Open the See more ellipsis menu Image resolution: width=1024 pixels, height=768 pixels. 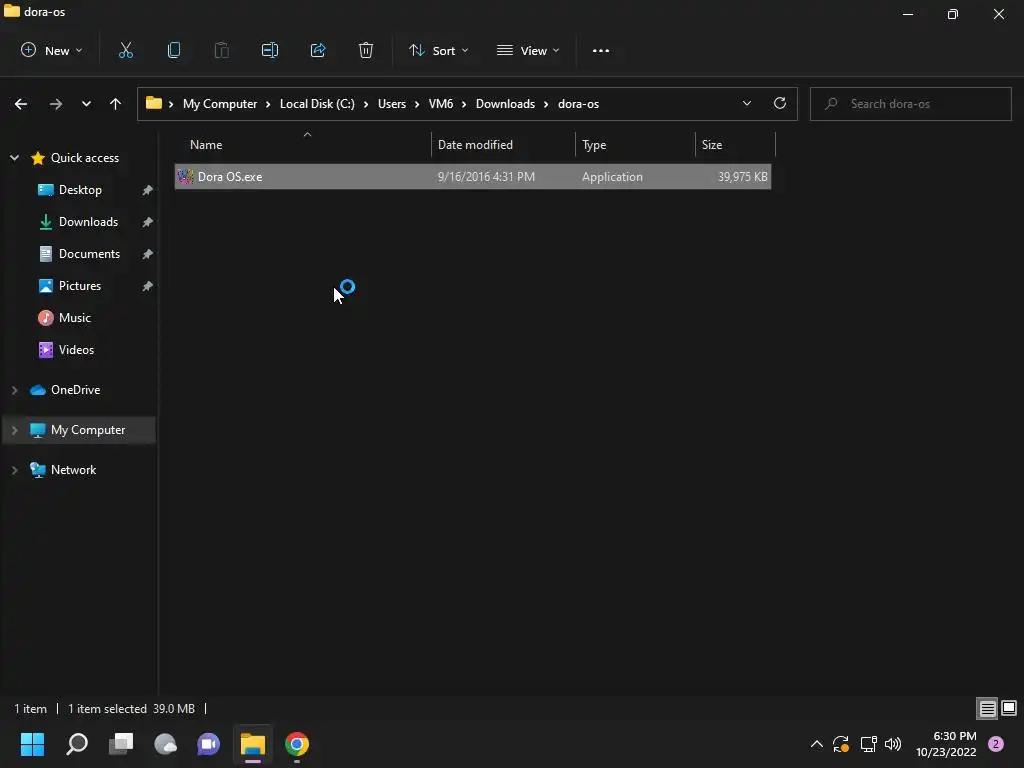pos(601,50)
